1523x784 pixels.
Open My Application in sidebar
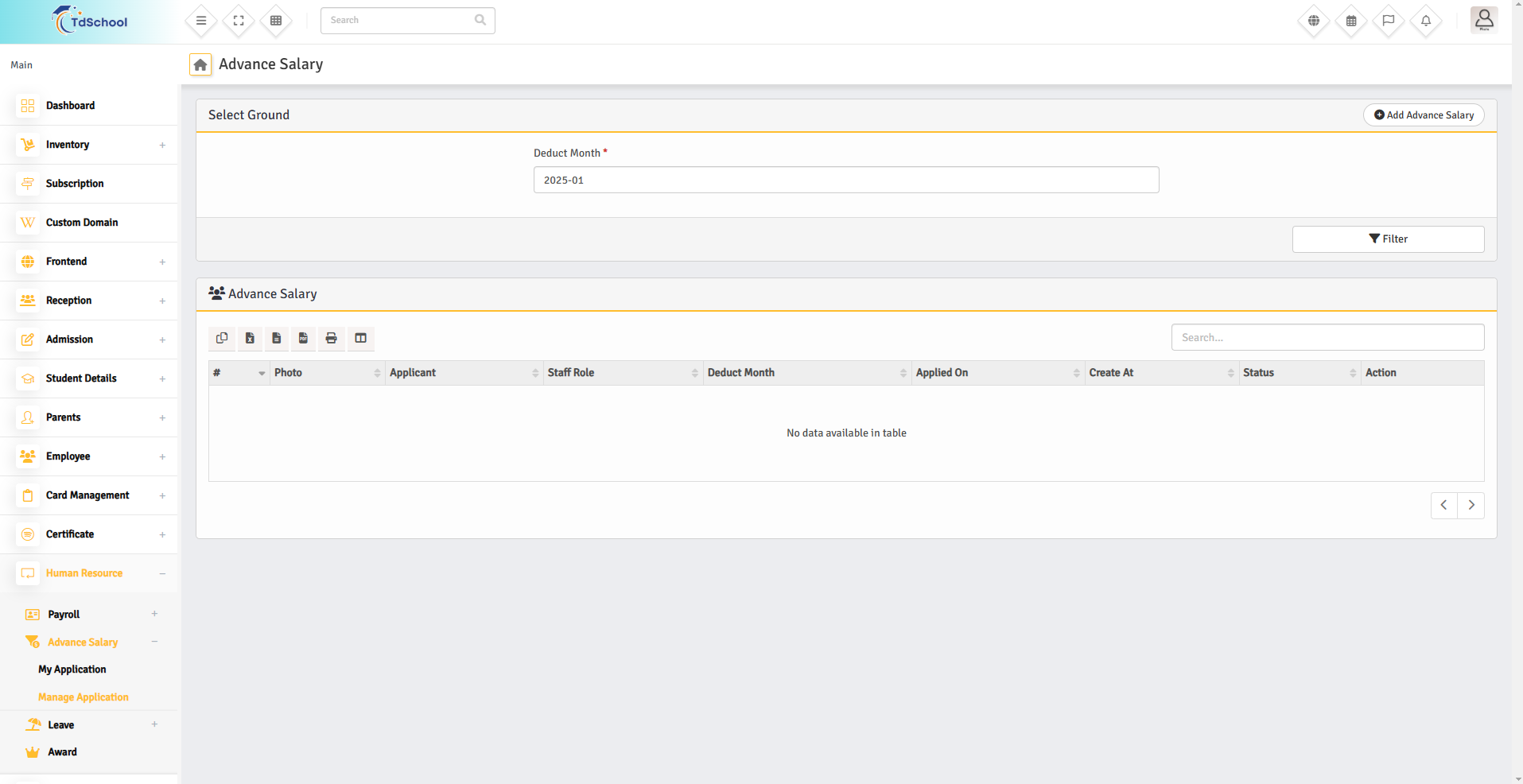point(72,670)
